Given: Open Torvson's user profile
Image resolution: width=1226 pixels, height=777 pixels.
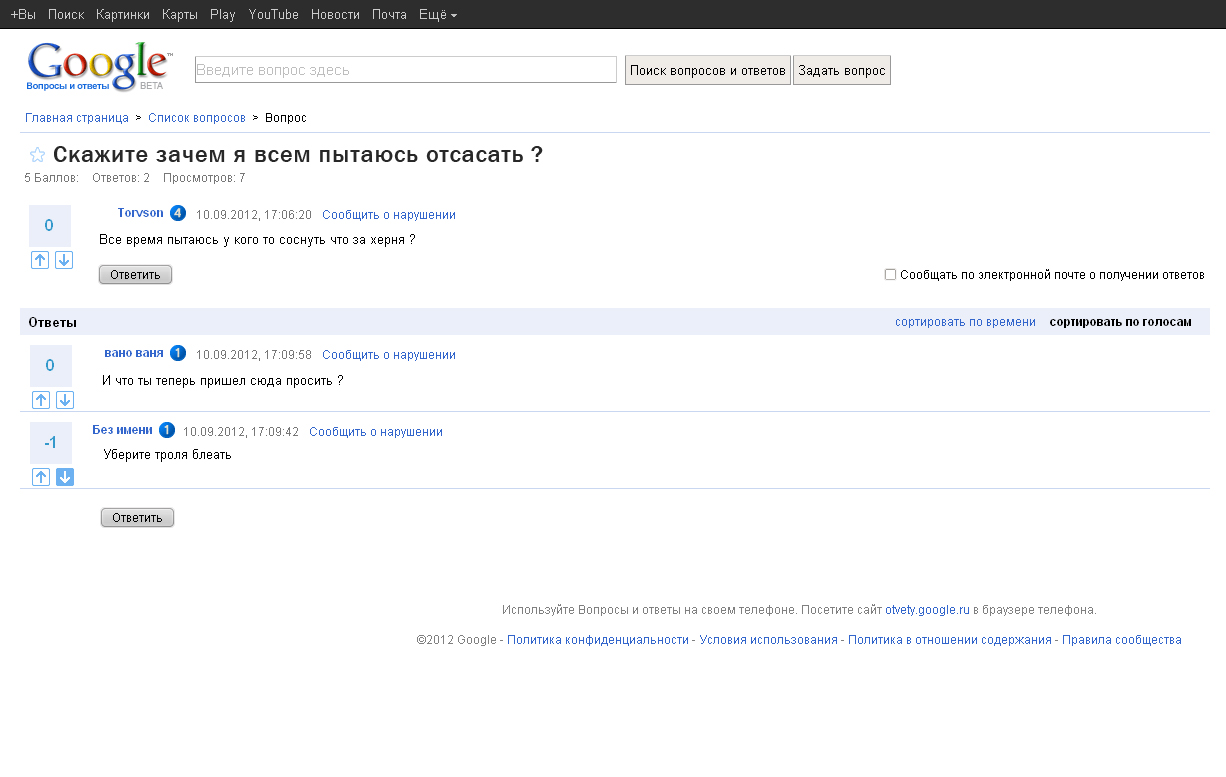Looking at the screenshot, I should (x=141, y=213).
